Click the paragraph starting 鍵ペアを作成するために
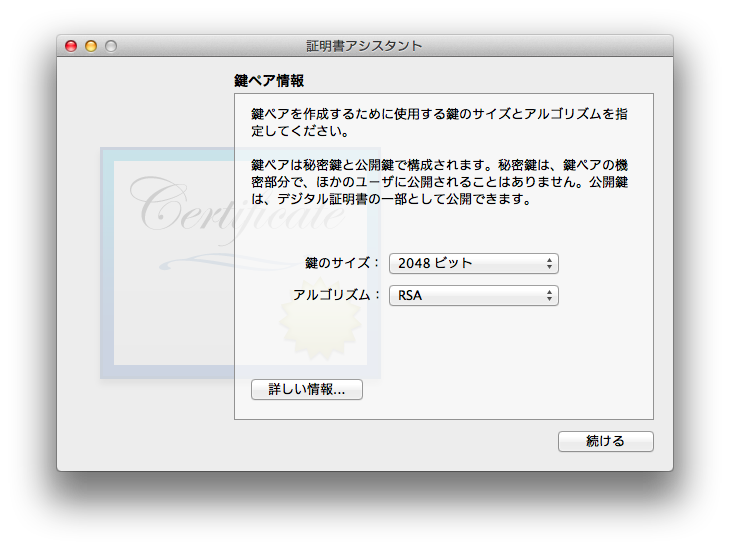This screenshot has height=550, width=730. click(439, 122)
